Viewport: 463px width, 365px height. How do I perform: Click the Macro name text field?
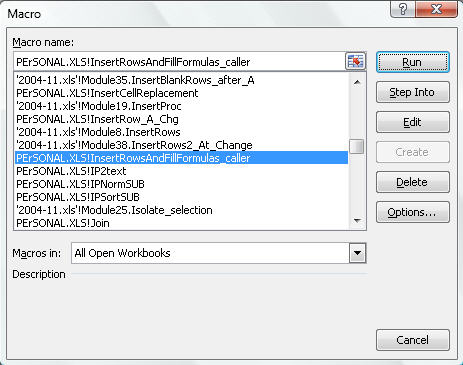(x=180, y=62)
